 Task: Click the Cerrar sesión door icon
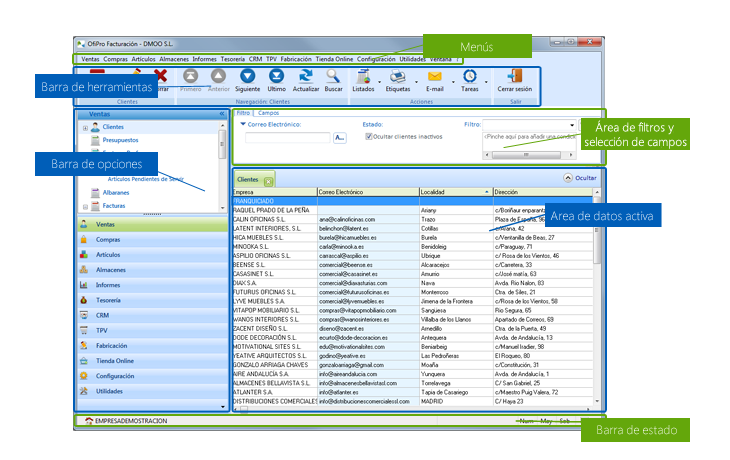click(x=514, y=78)
